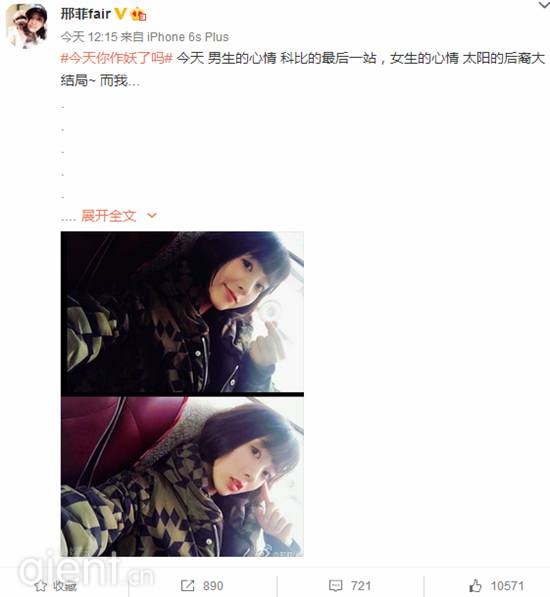This screenshot has height=597, width=550.
Task: Open the #今天你作妖了吗# hashtag topic
Action: coord(117,59)
